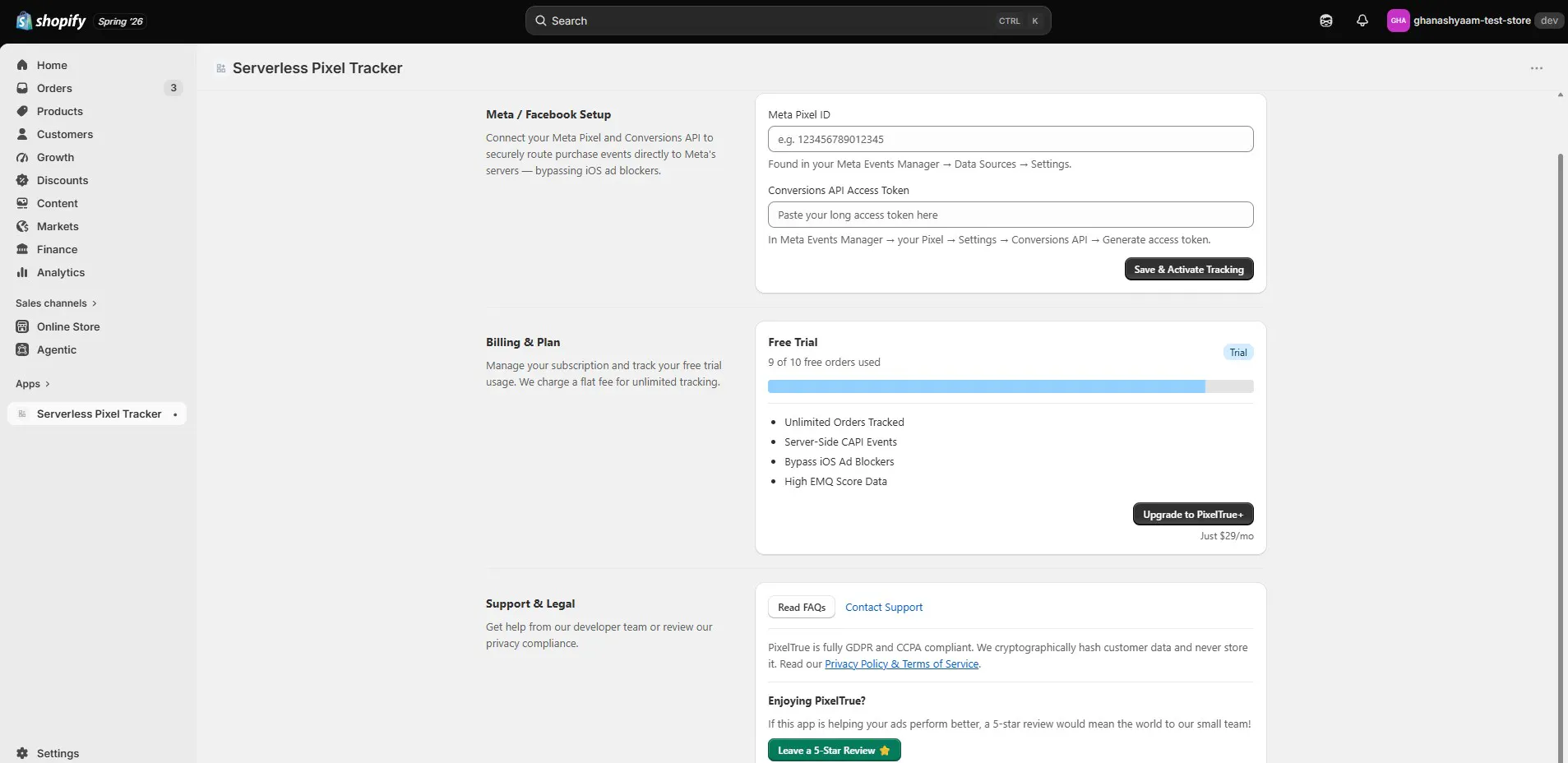Screen dimensions: 1568x763
Task: Click the 'Bypass iOS Ad Blockers' list item
Action: (x=840, y=461)
